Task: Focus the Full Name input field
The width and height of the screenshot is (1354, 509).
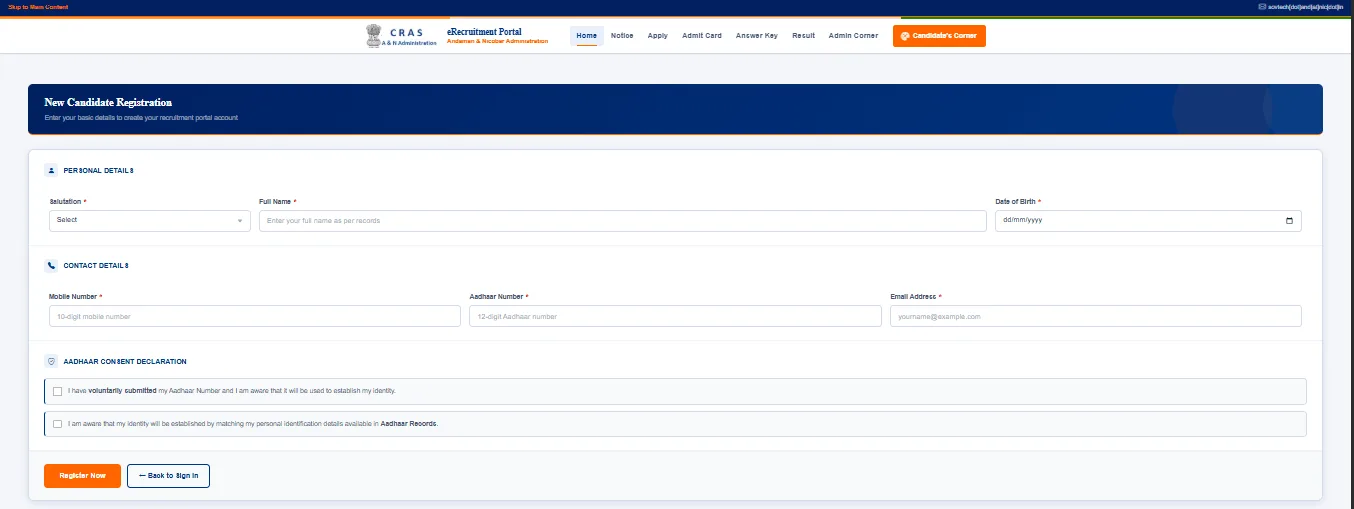Action: click(x=623, y=220)
